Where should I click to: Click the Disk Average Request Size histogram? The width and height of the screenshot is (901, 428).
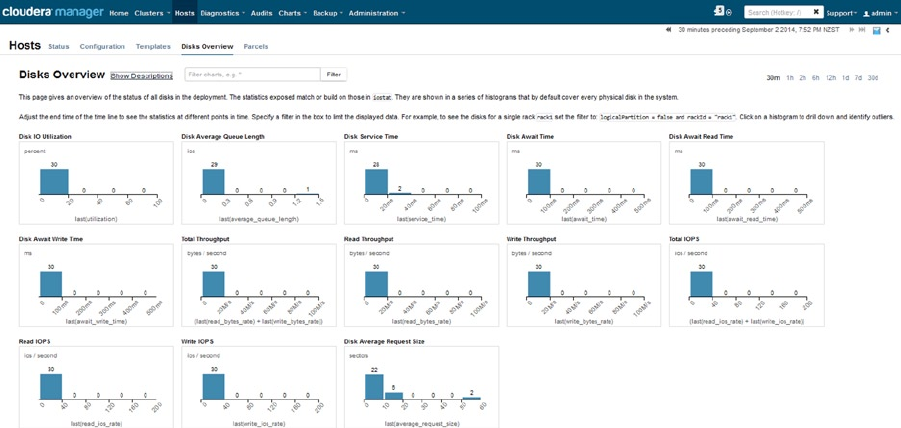421,387
